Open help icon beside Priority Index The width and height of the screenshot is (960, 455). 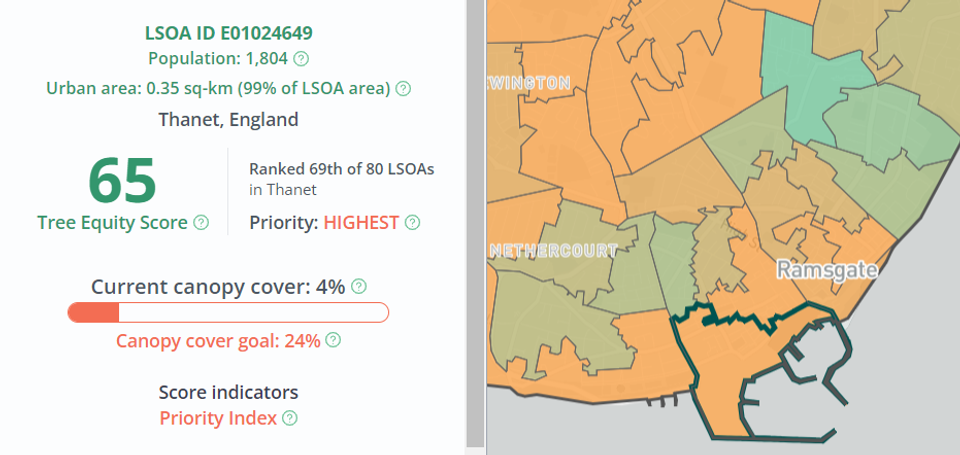(290, 418)
